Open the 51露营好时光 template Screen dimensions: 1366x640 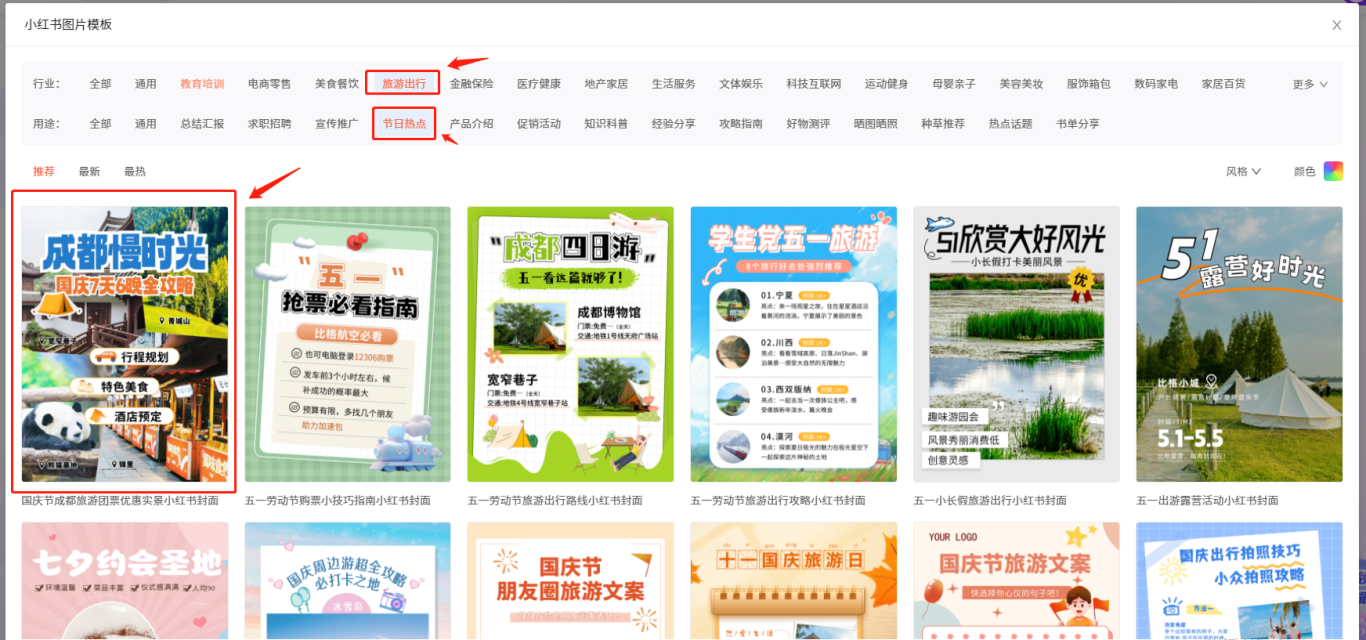pos(1239,344)
